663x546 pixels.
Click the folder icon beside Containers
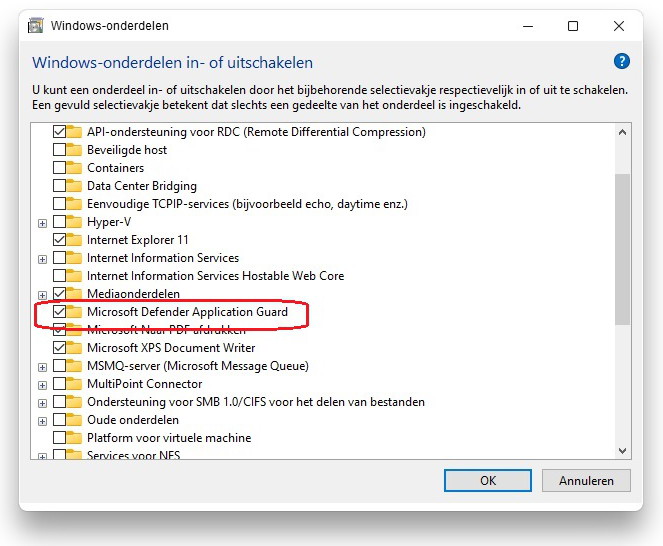click(74, 167)
